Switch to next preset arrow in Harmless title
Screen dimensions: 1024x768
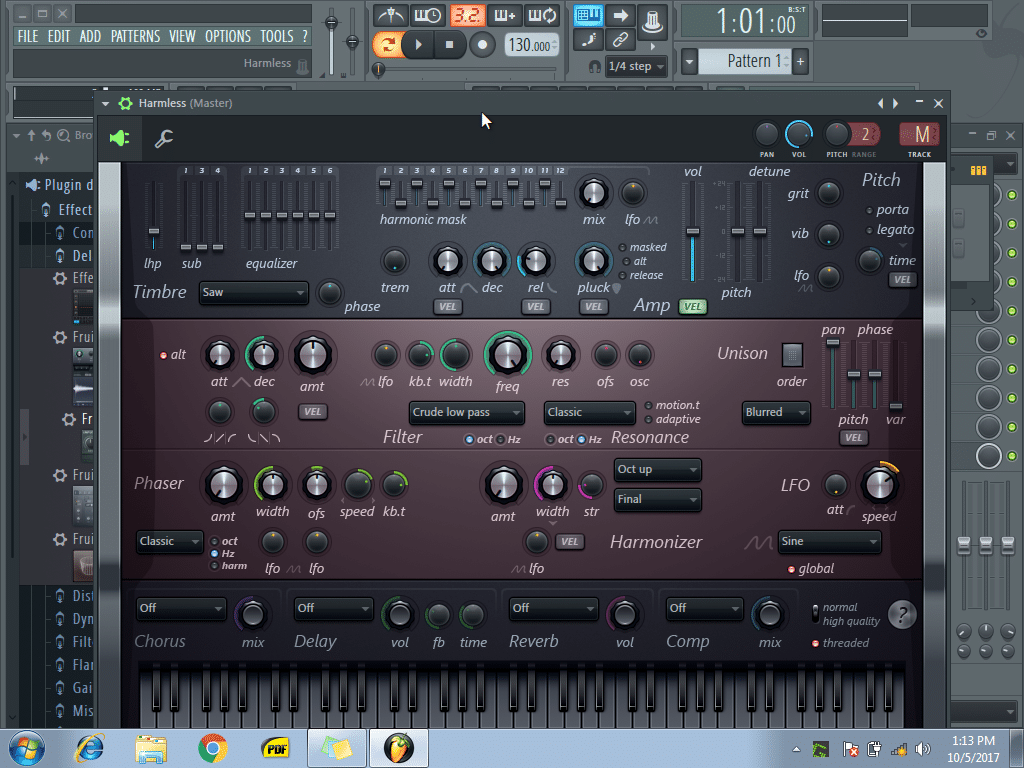[895, 103]
